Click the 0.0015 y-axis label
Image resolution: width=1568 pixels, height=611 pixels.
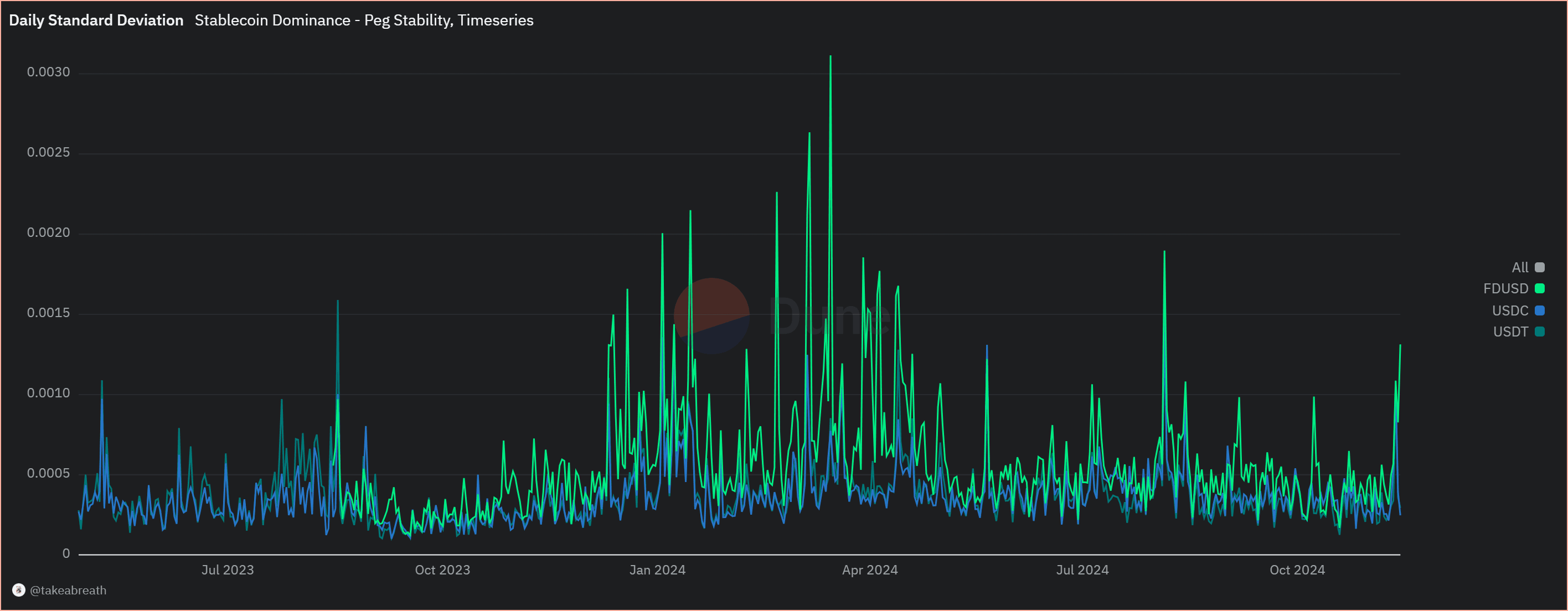(48, 313)
